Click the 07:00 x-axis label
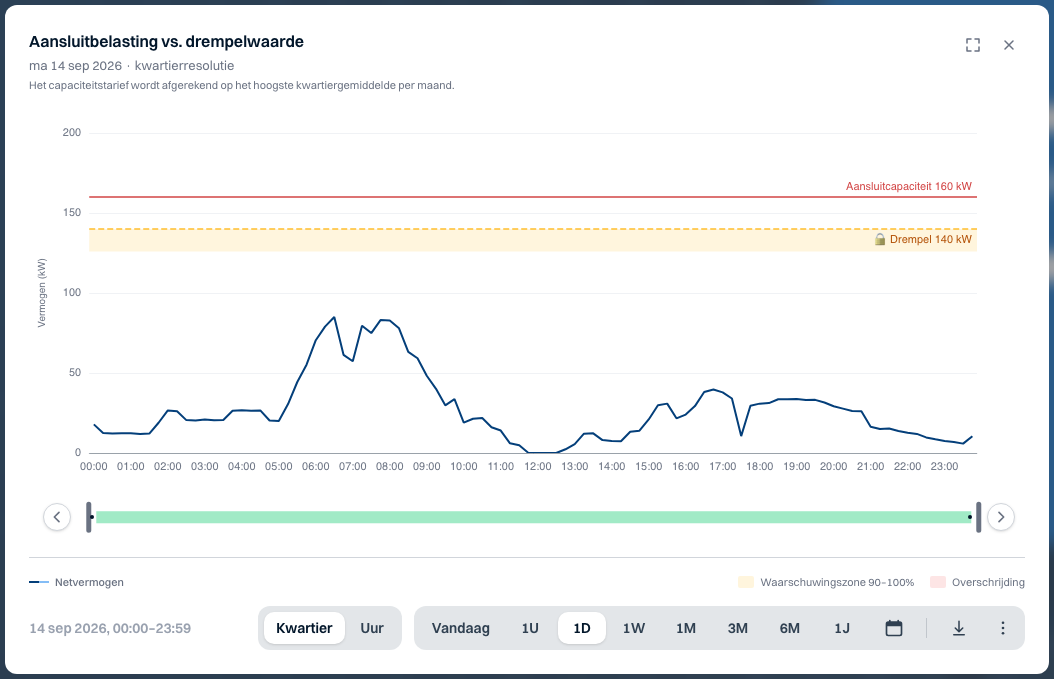 [x=352, y=466]
